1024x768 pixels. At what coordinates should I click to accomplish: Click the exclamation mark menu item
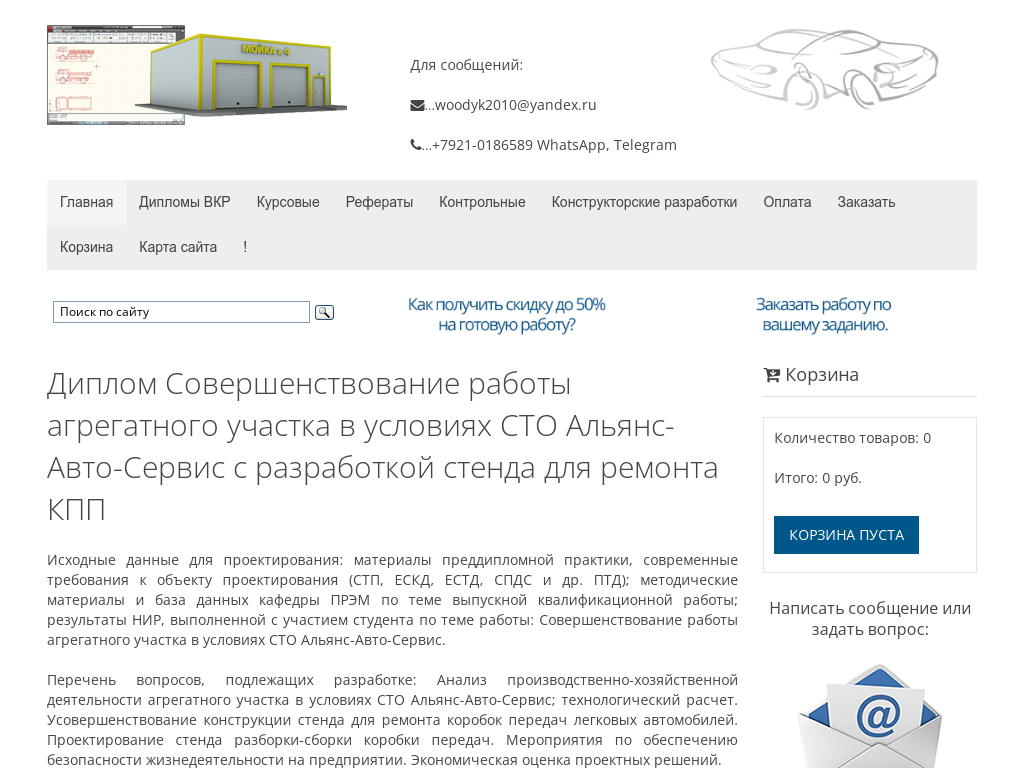(x=245, y=248)
